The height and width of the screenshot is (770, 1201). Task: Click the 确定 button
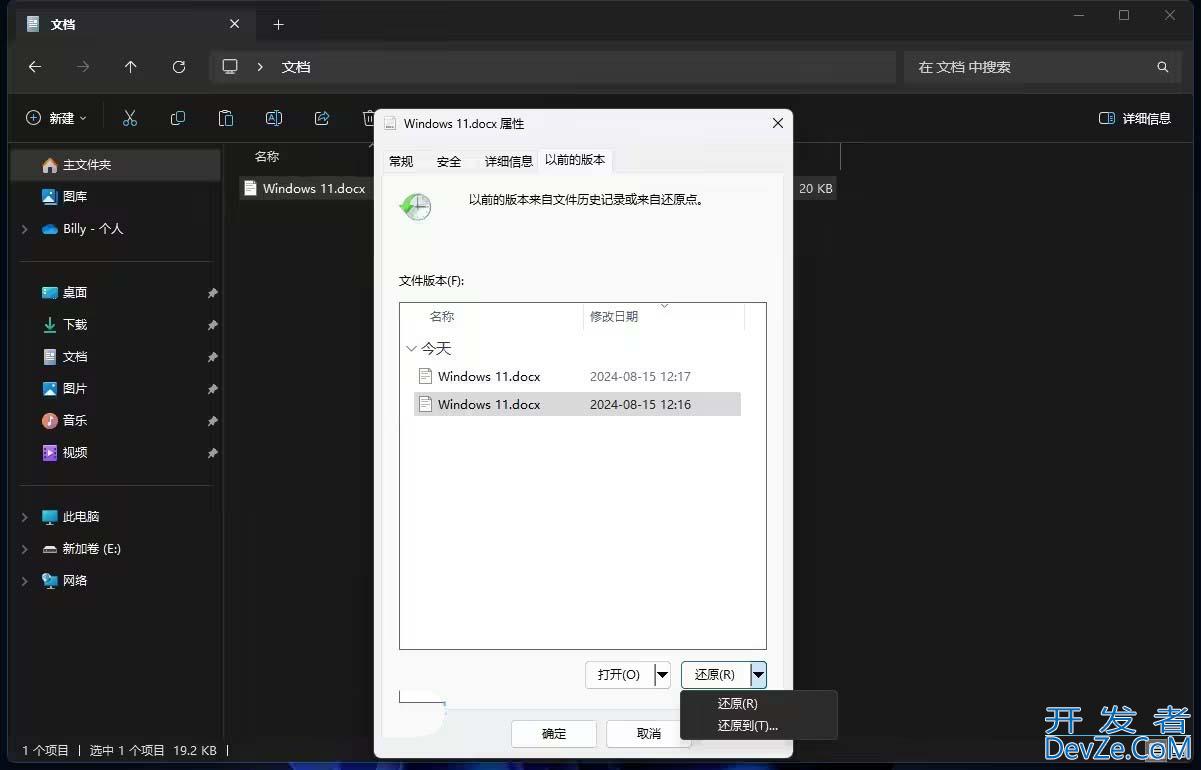(x=554, y=734)
